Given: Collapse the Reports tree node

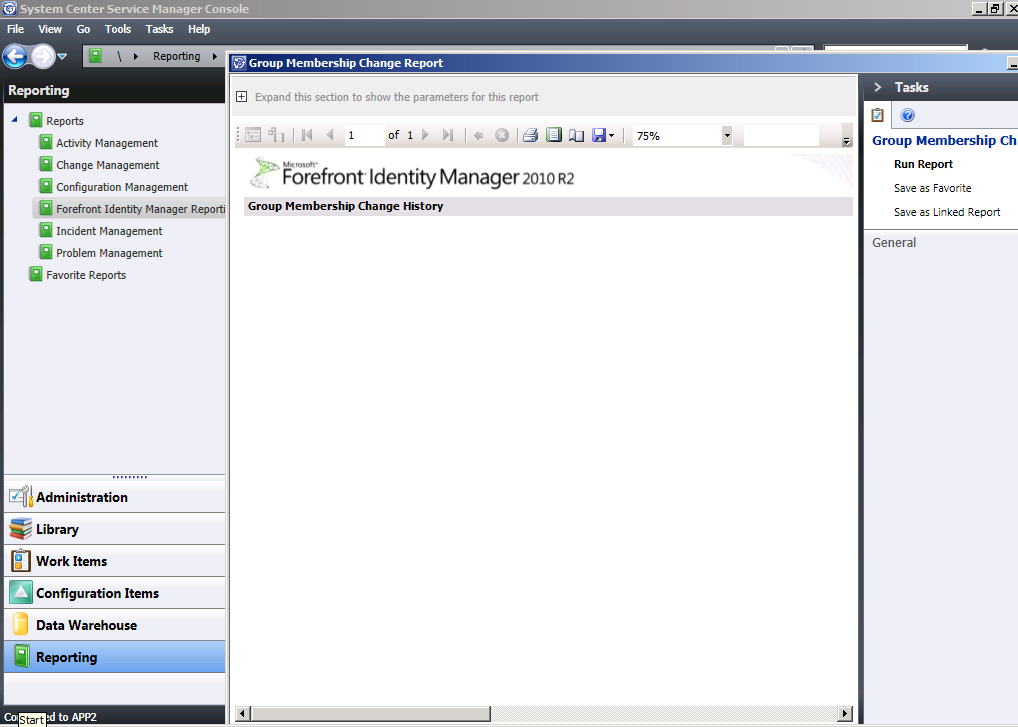Looking at the screenshot, I should 14,120.
